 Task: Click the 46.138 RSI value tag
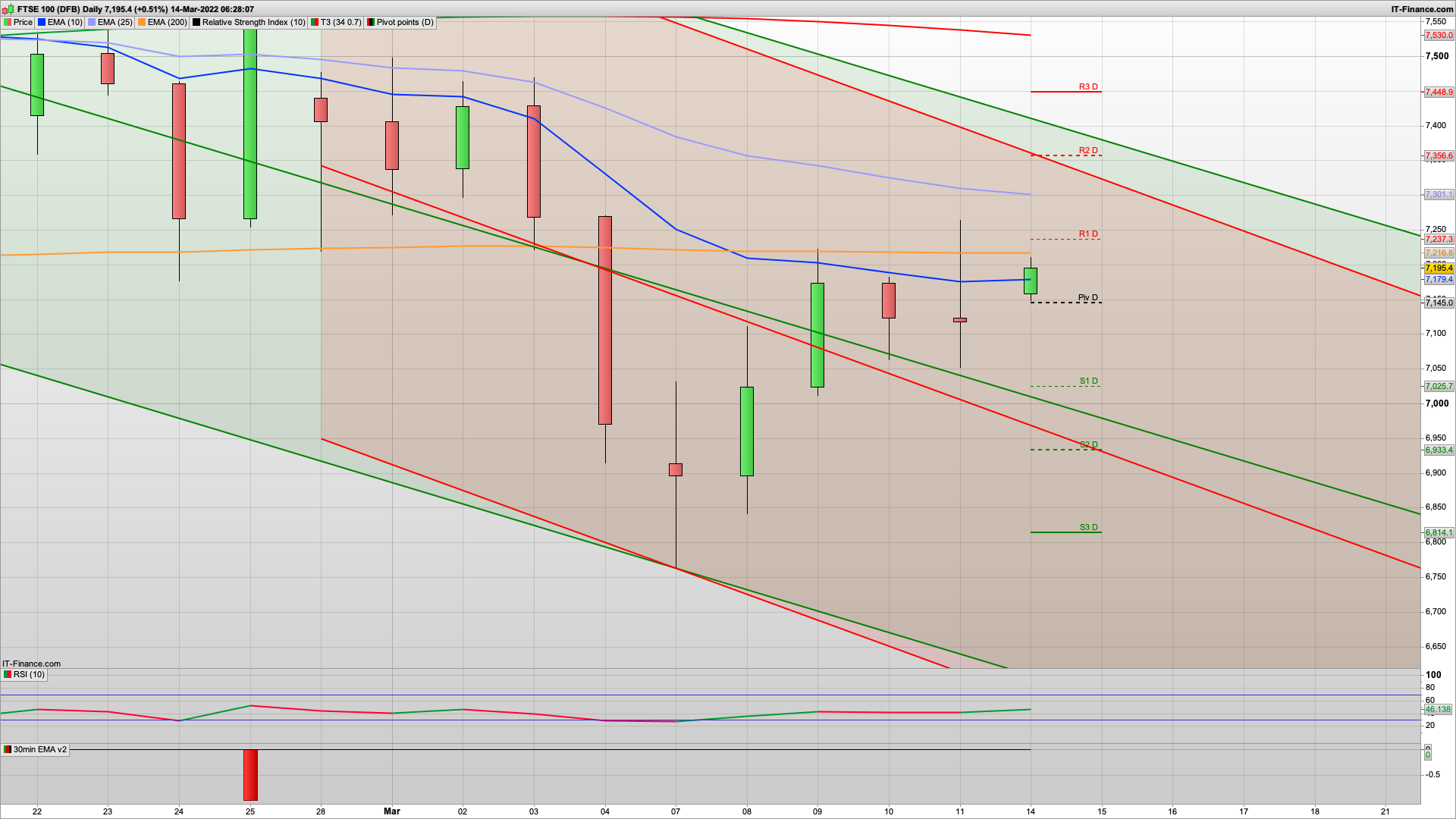[x=1438, y=710]
